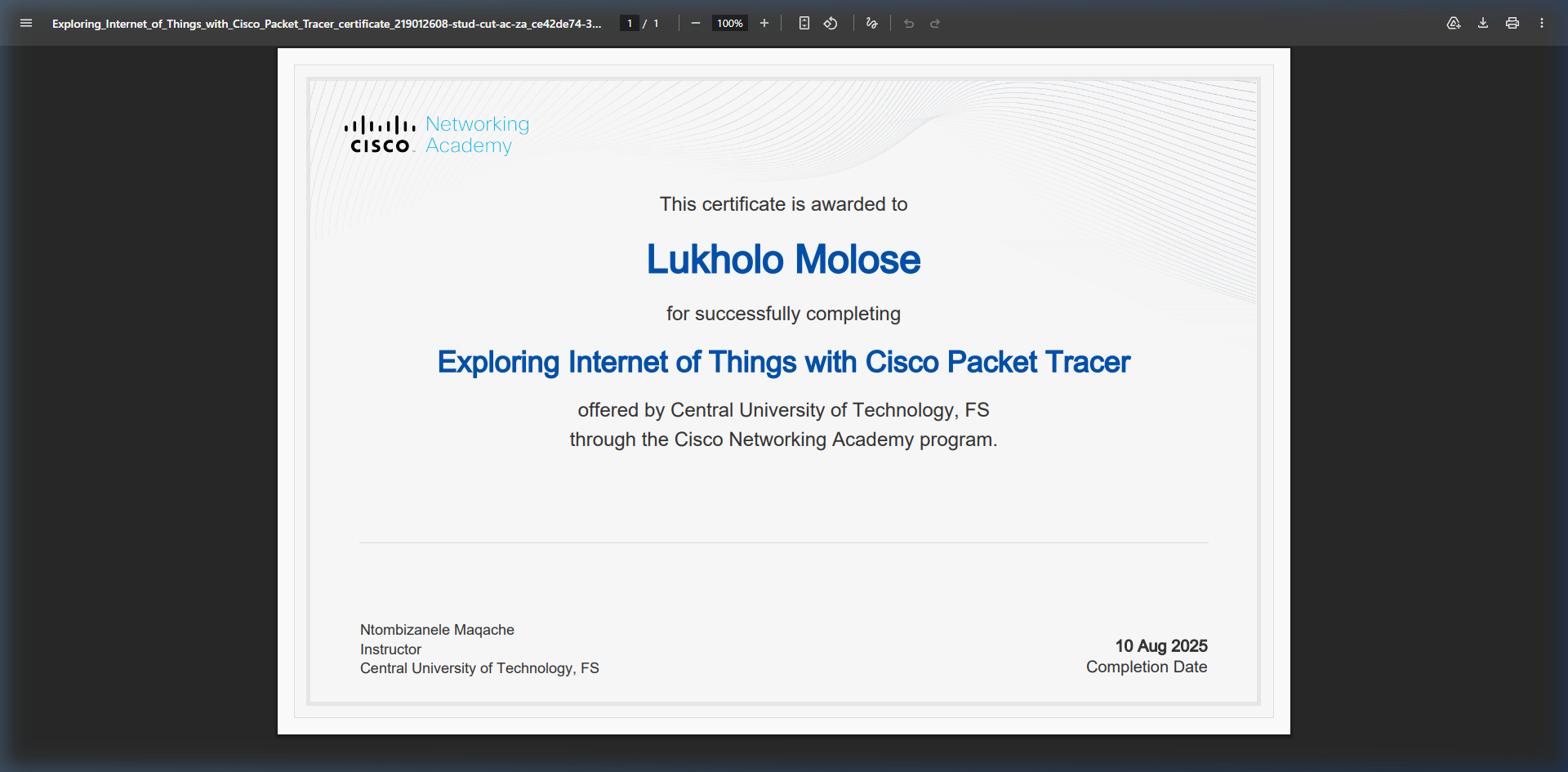Click 'through the Cisco Networking Academy program.'
The height and width of the screenshot is (772, 1568).
[784, 440]
